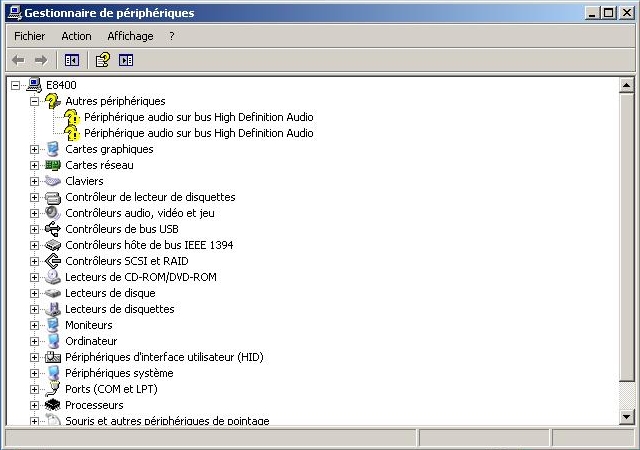Open the ? help menu

[x=172, y=36]
